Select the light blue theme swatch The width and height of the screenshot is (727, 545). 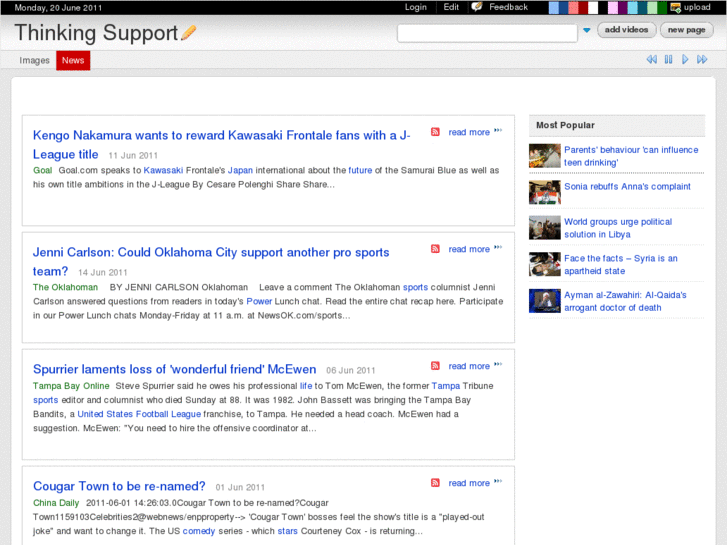point(554,7)
